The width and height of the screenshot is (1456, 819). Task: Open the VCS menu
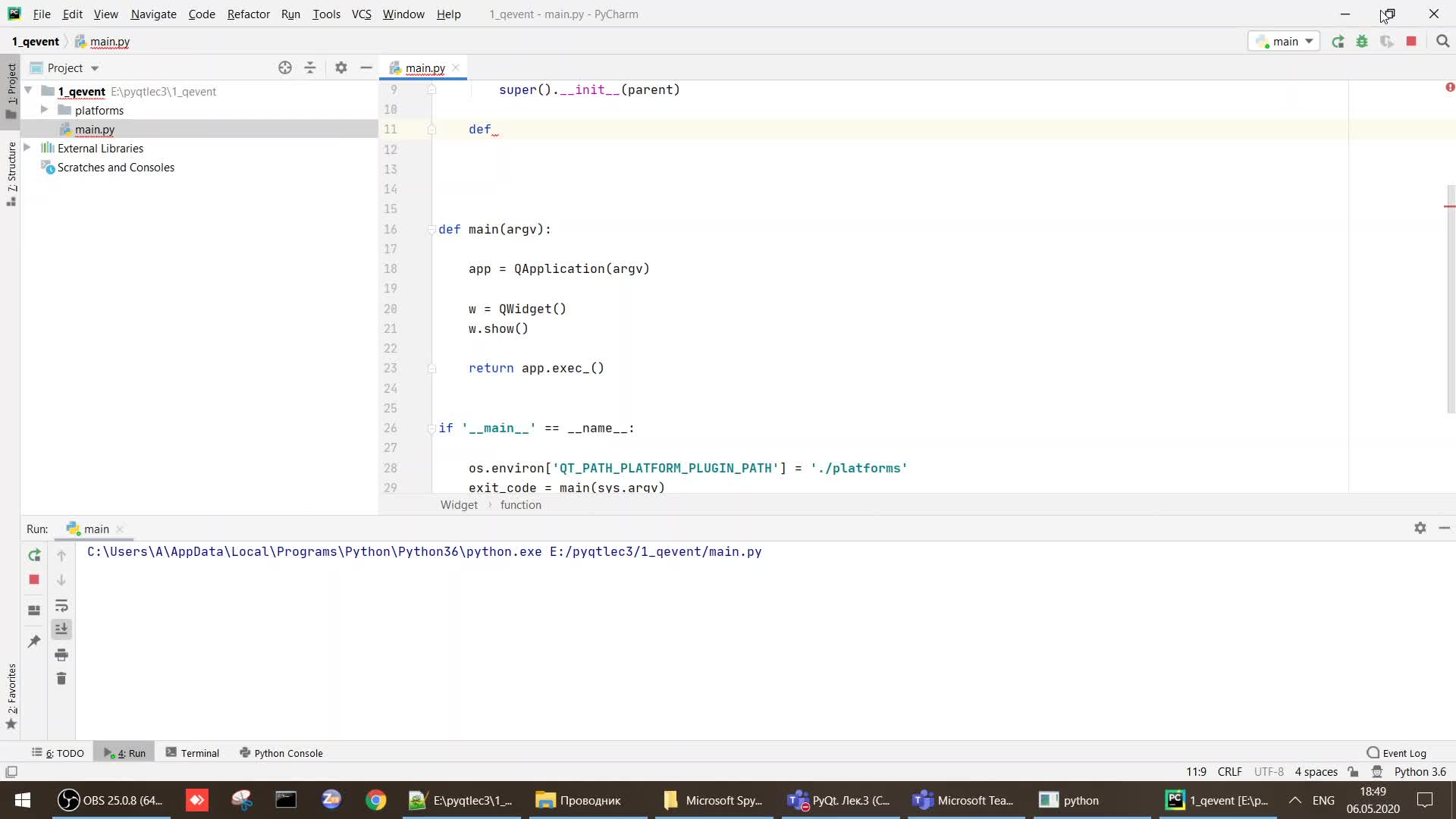(x=361, y=14)
